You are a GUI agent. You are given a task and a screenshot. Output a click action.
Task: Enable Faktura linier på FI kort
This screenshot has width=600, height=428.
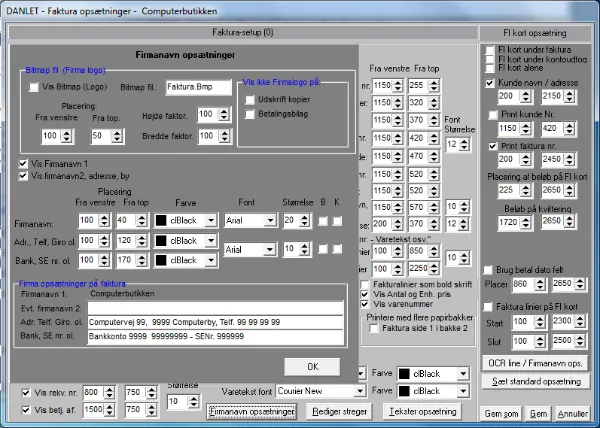click(x=488, y=307)
